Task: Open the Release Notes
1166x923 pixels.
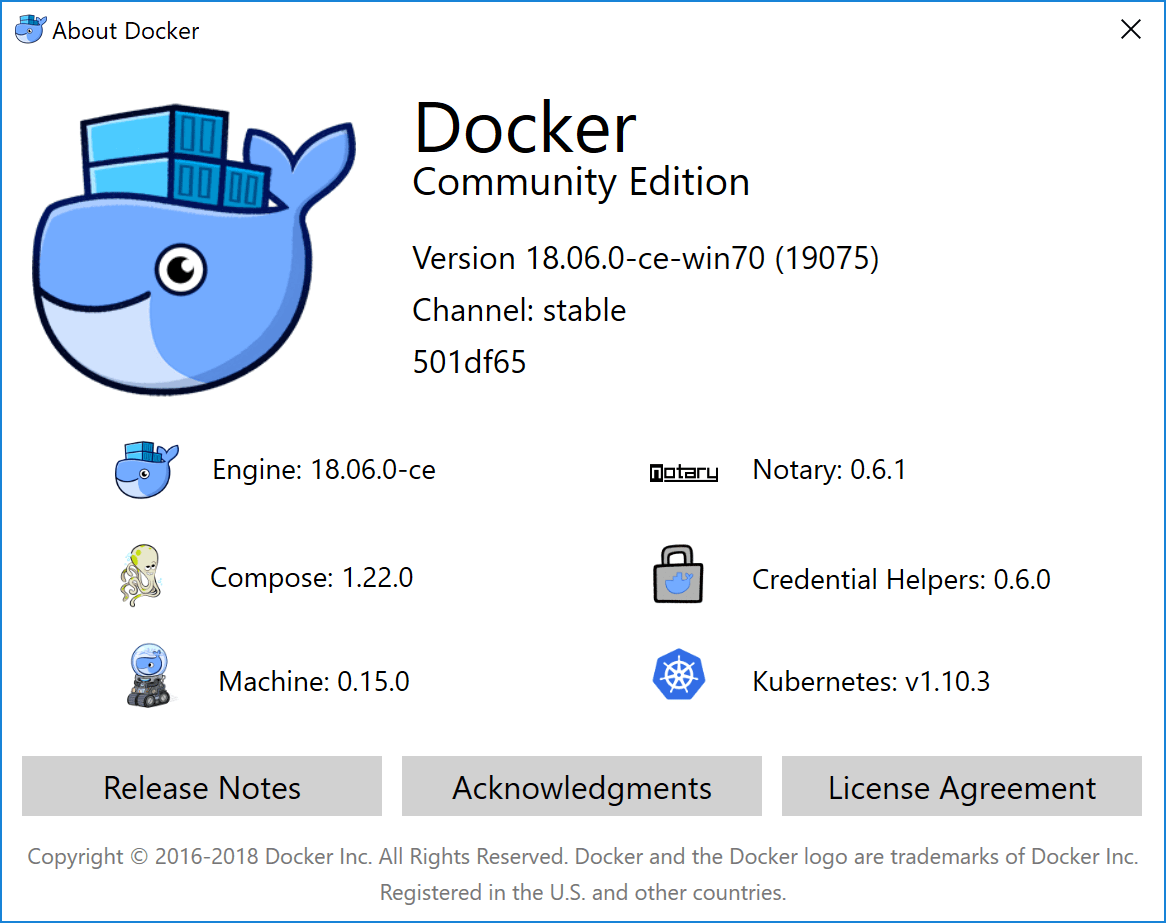Action: click(201, 787)
